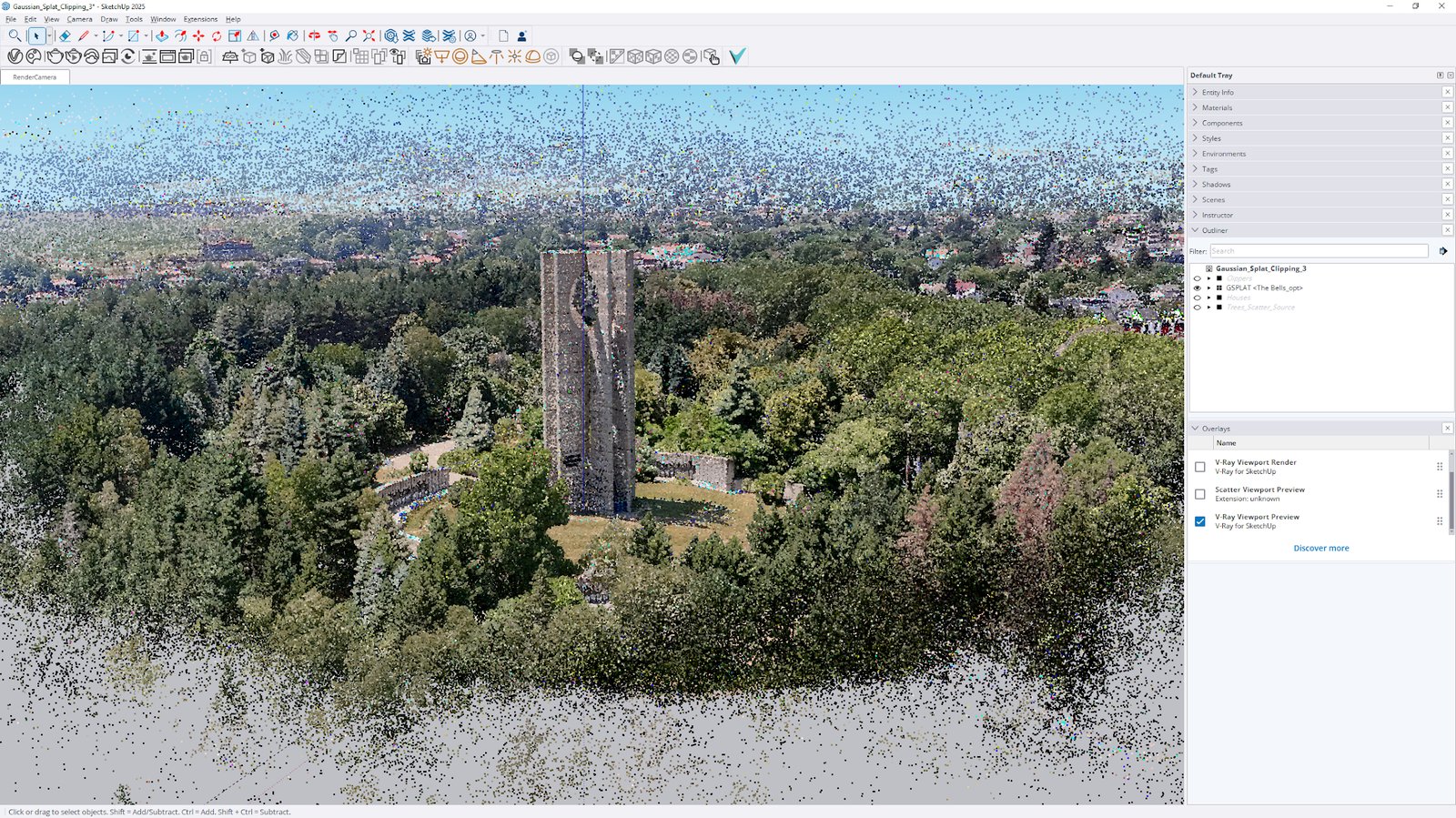This screenshot has width=1456, height=818.
Task: Select the arrow Select tool
Action: pyautogui.click(x=36, y=36)
